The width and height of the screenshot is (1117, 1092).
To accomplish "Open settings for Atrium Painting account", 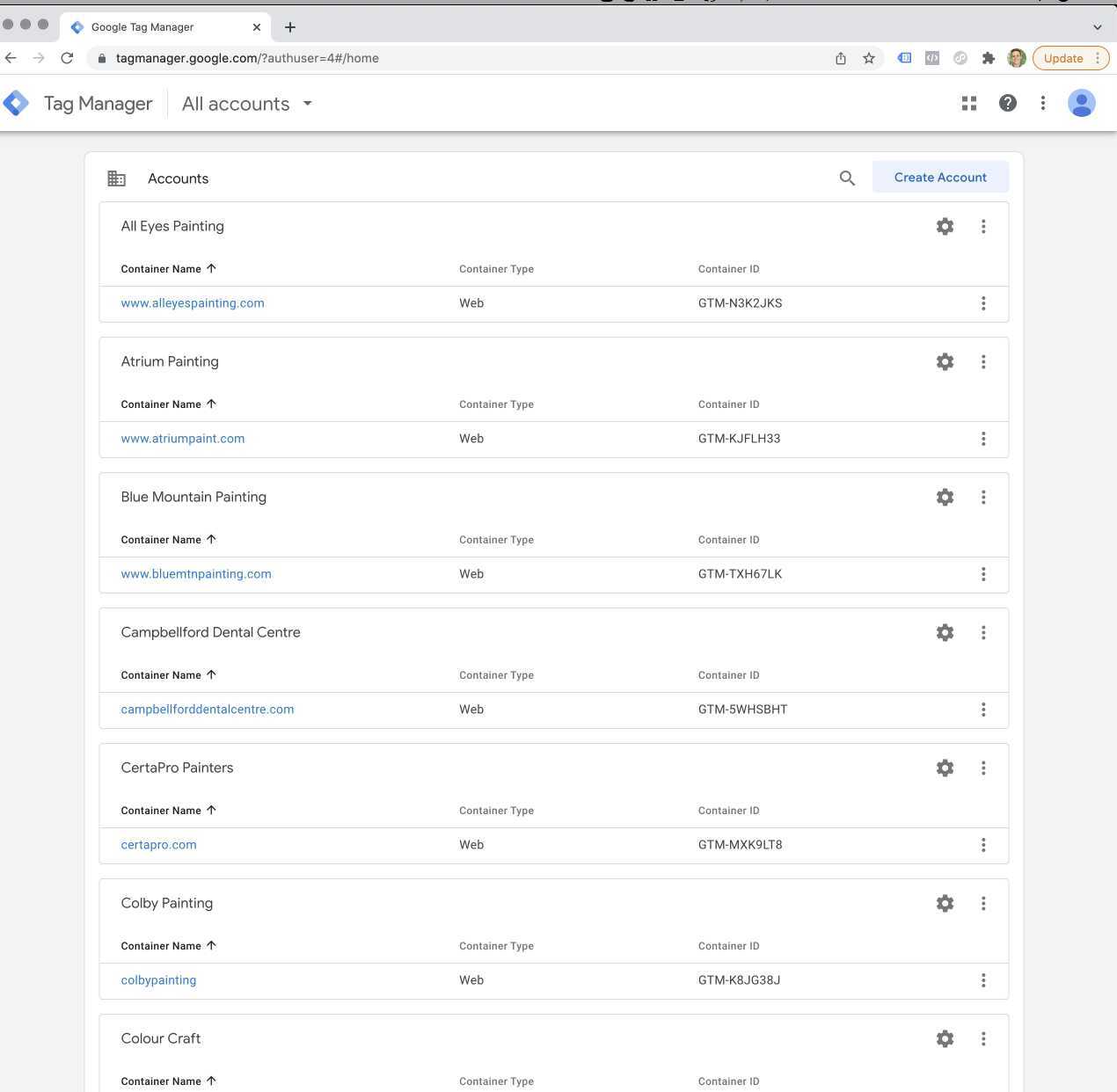I will point(945,361).
